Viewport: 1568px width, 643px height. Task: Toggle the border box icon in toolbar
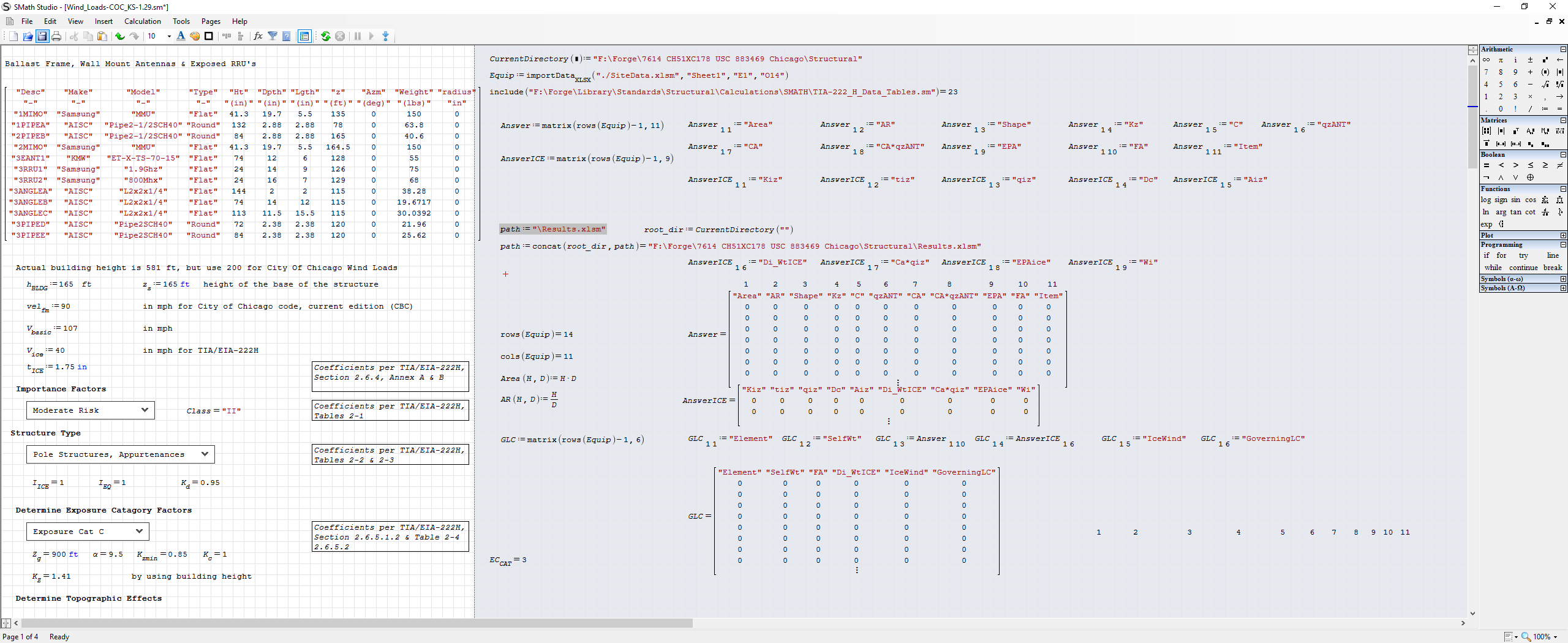[209, 36]
